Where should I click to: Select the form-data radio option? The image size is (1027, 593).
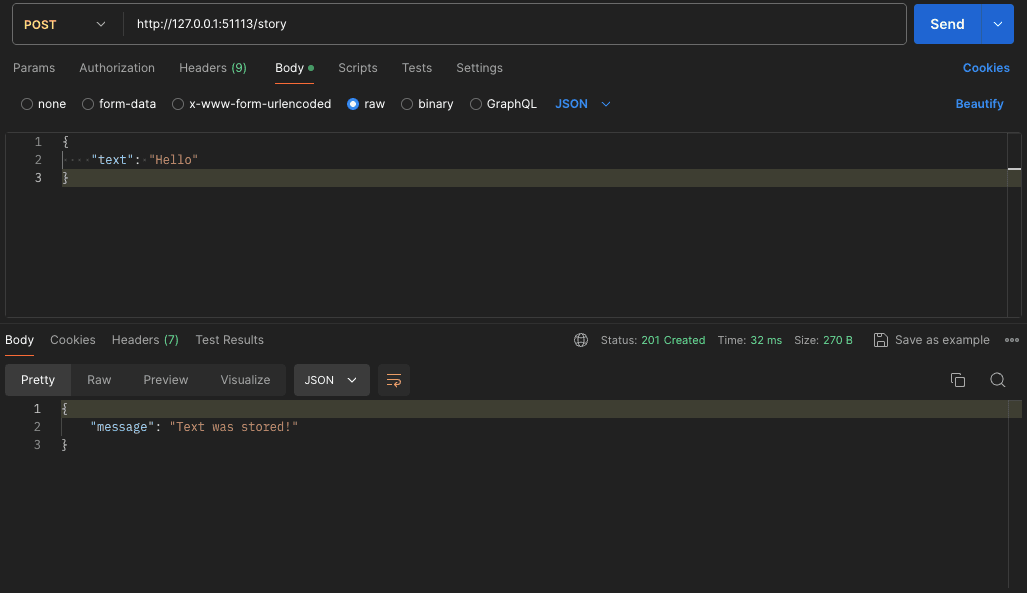click(x=88, y=104)
